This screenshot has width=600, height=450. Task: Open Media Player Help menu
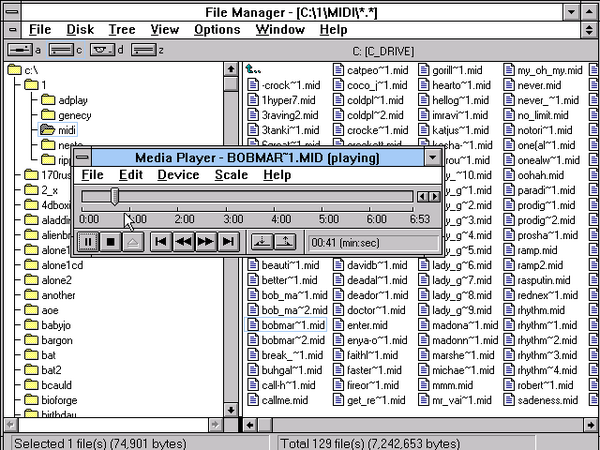coord(277,175)
